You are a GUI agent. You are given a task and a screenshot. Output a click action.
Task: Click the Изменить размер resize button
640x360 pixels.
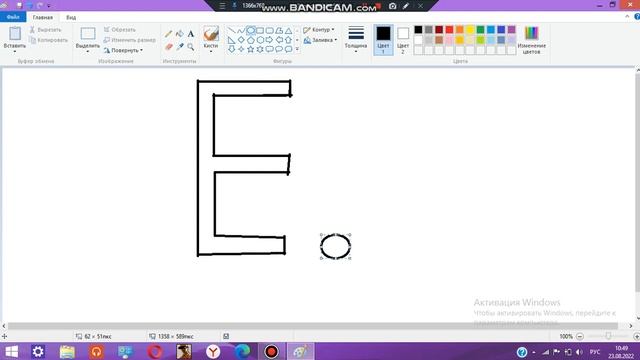129,40
